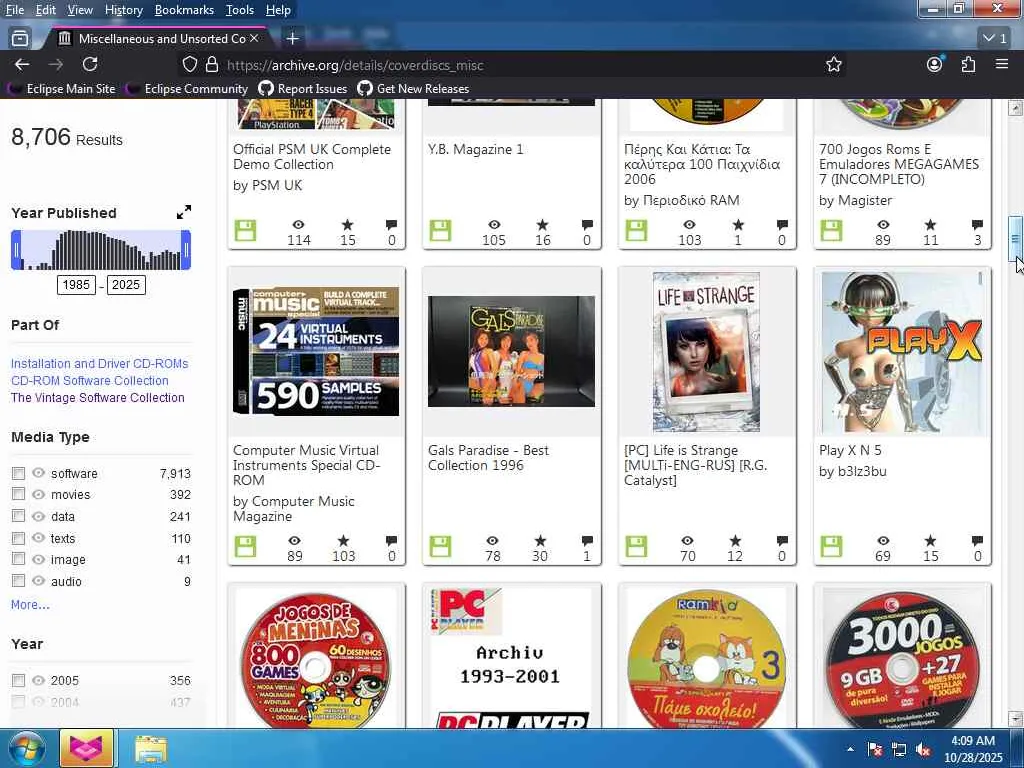The image size is (1024, 768).
Task: Click the 1985 start year field
Action: point(76,285)
